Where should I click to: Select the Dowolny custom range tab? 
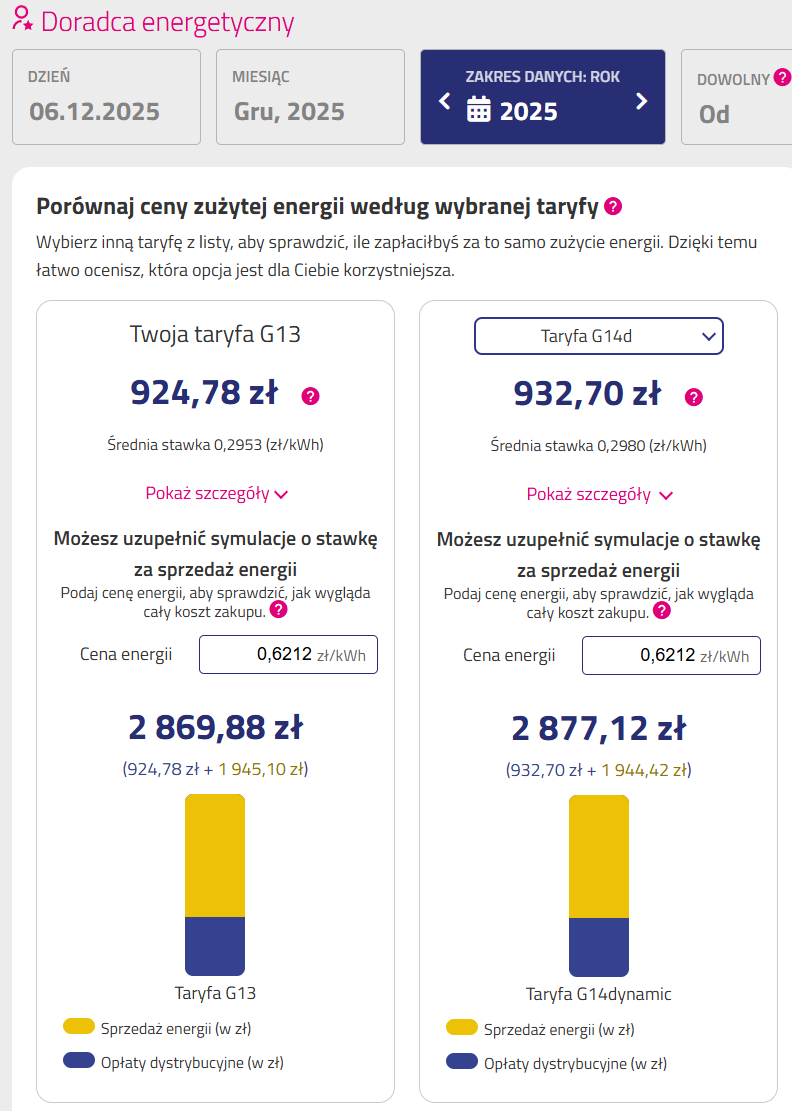coord(736,97)
